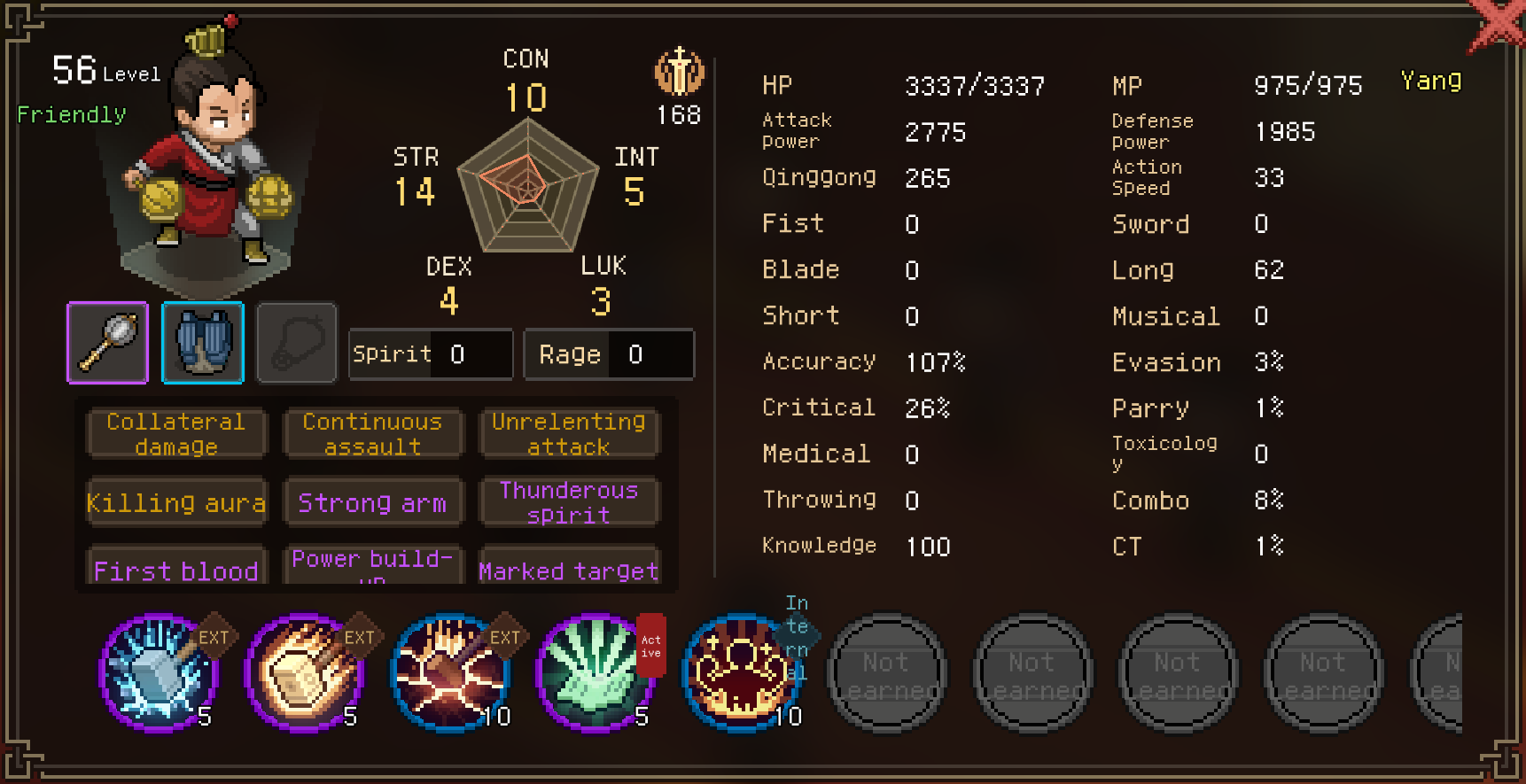The height and width of the screenshot is (784, 1526).
Task: Select the Thunderous spirit trait
Action: (x=569, y=502)
